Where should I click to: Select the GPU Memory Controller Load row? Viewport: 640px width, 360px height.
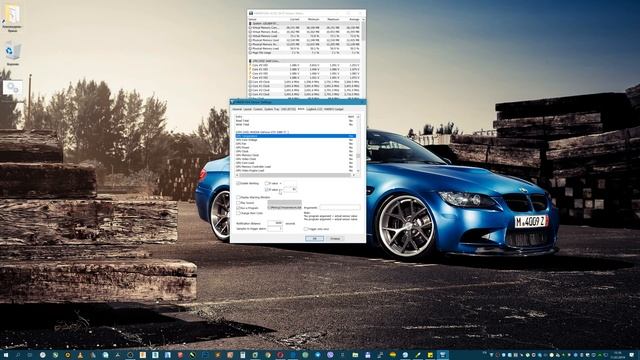click(x=295, y=167)
